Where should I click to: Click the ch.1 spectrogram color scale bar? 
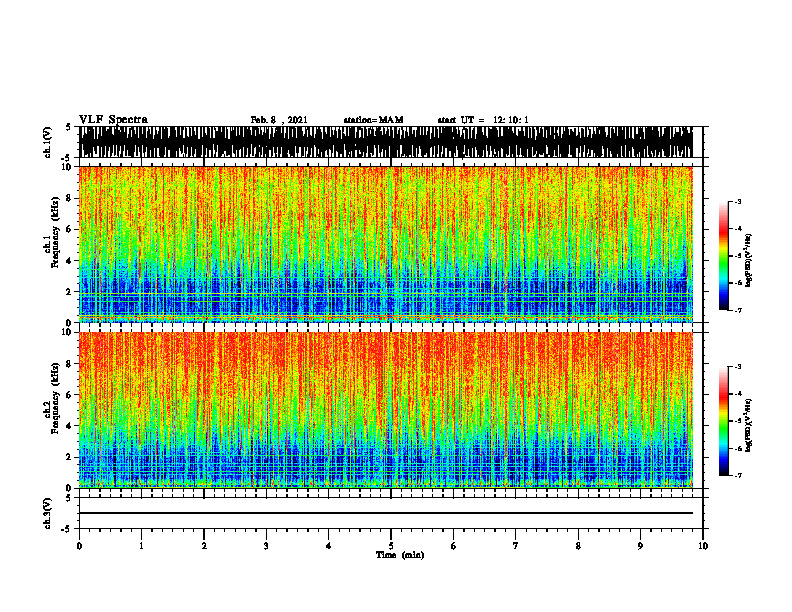723,256
